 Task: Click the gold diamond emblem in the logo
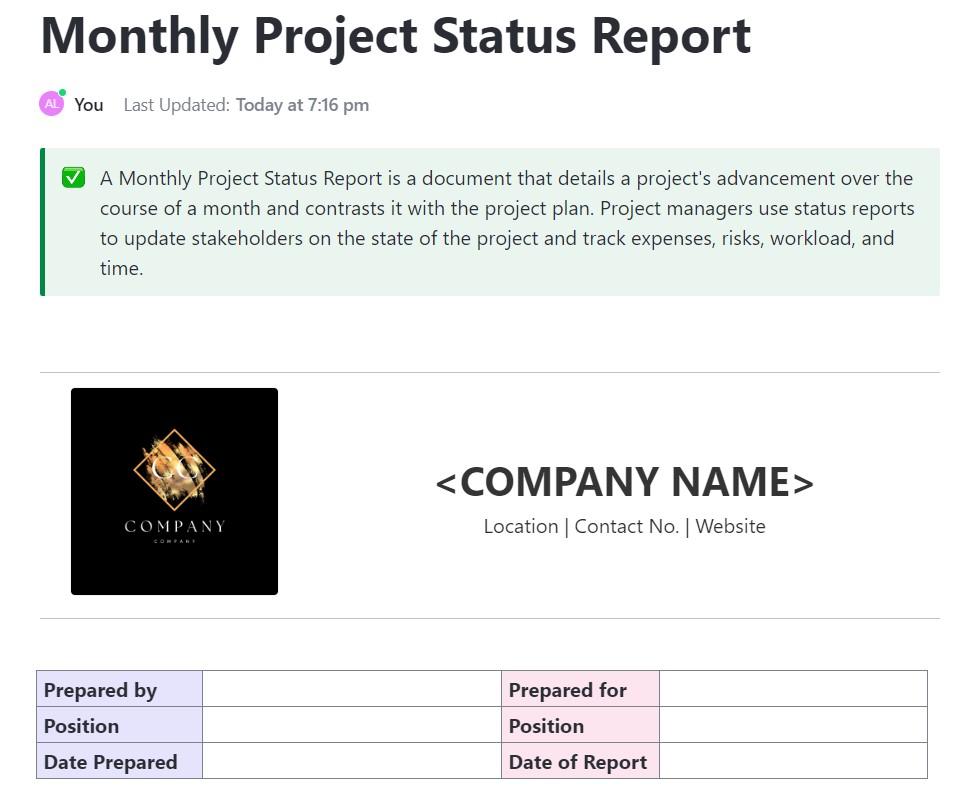175,470
